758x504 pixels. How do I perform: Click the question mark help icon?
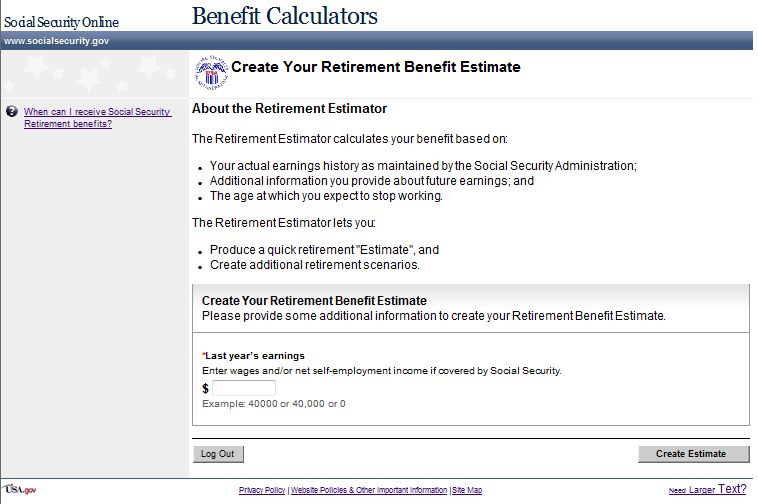coord(11,112)
